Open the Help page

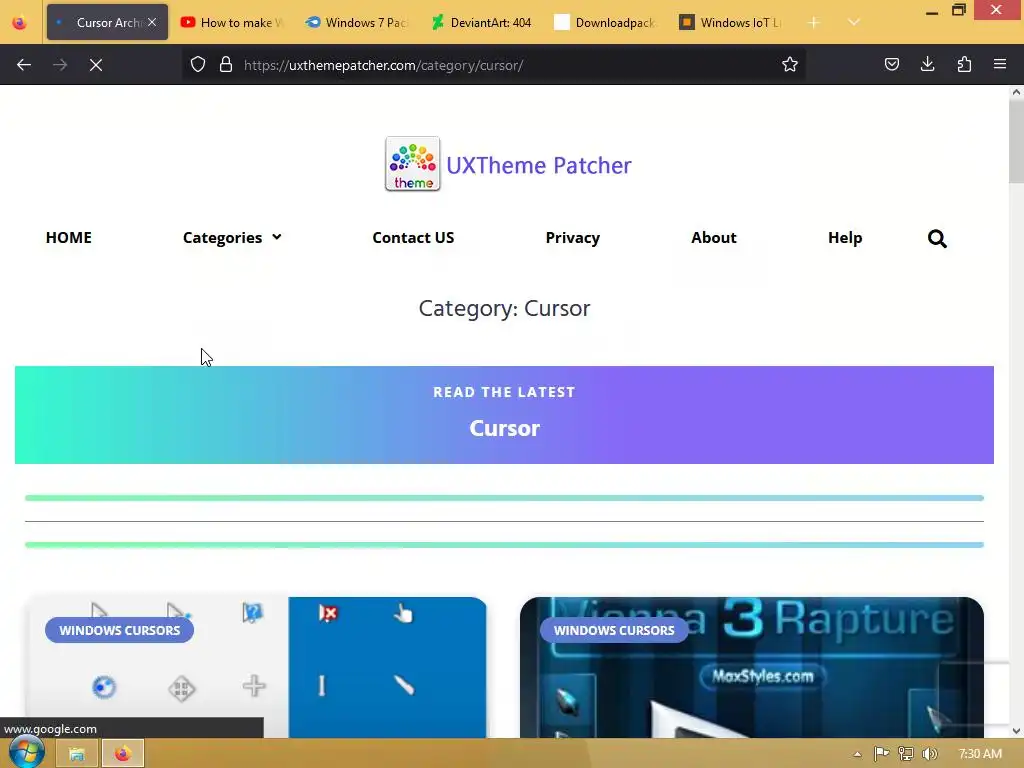tap(845, 238)
